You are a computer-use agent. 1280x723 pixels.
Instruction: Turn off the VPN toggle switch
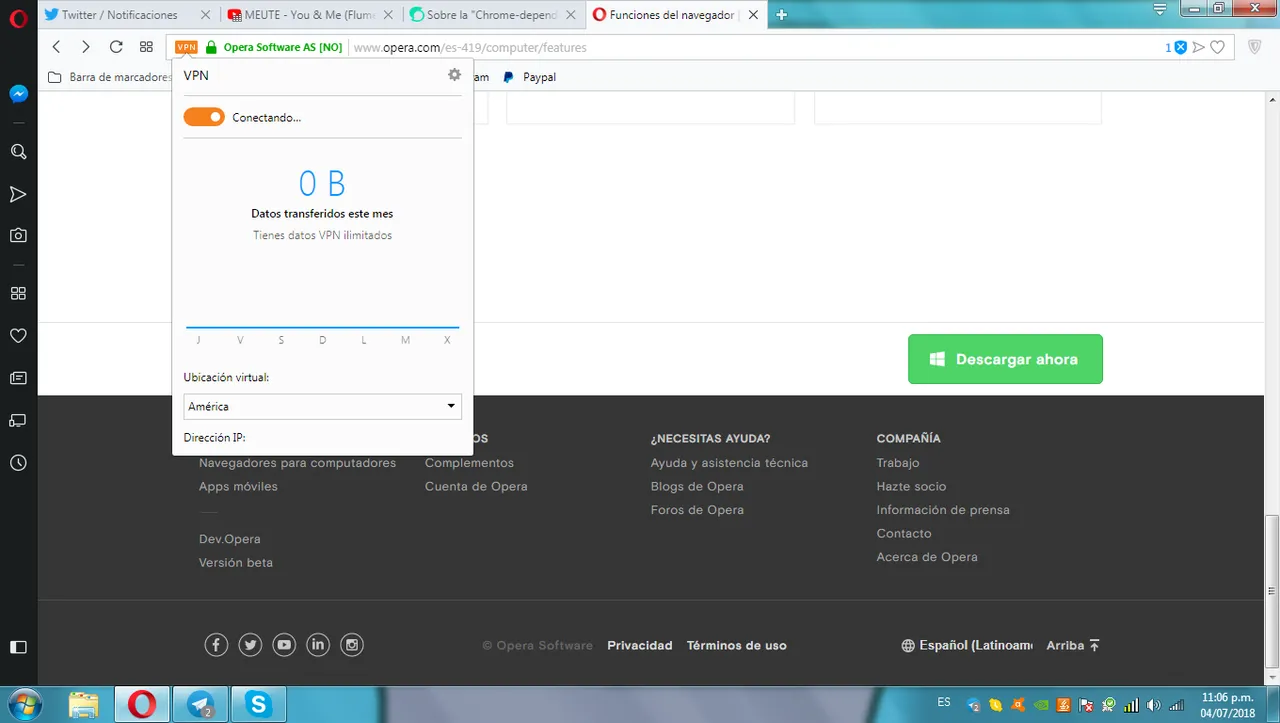pyautogui.click(x=204, y=117)
